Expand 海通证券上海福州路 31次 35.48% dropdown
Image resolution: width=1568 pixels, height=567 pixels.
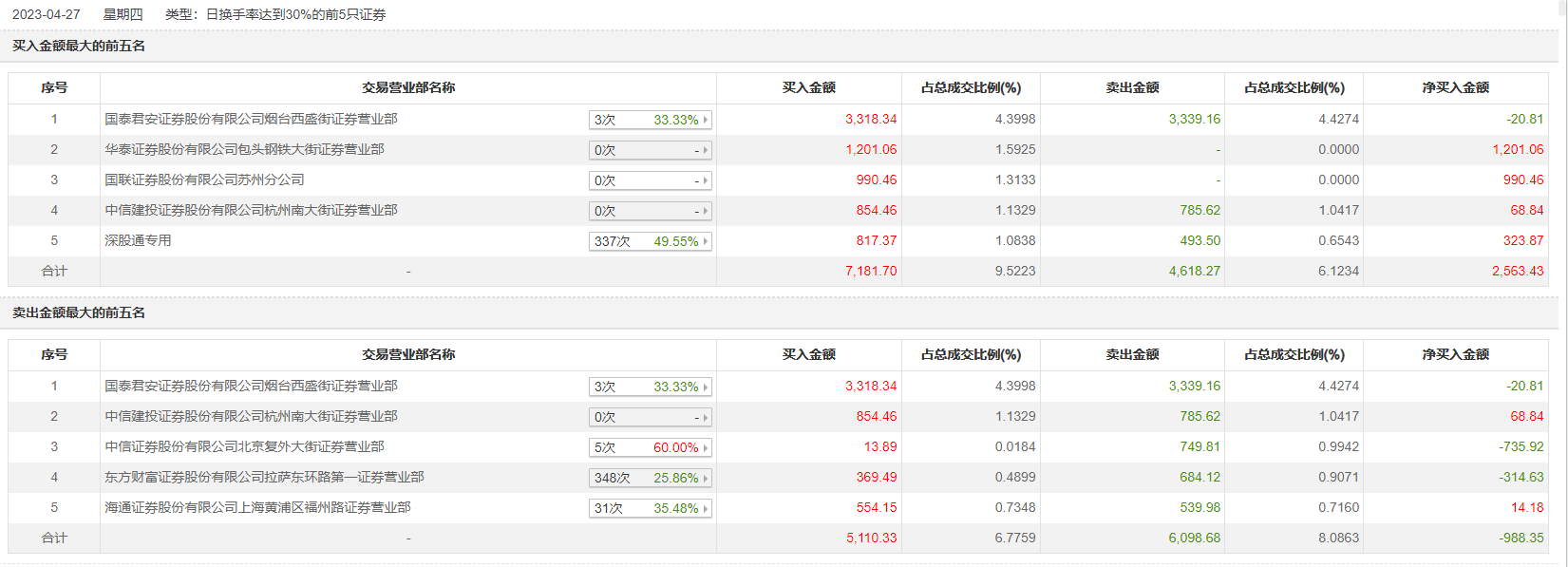[x=651, y=508]
